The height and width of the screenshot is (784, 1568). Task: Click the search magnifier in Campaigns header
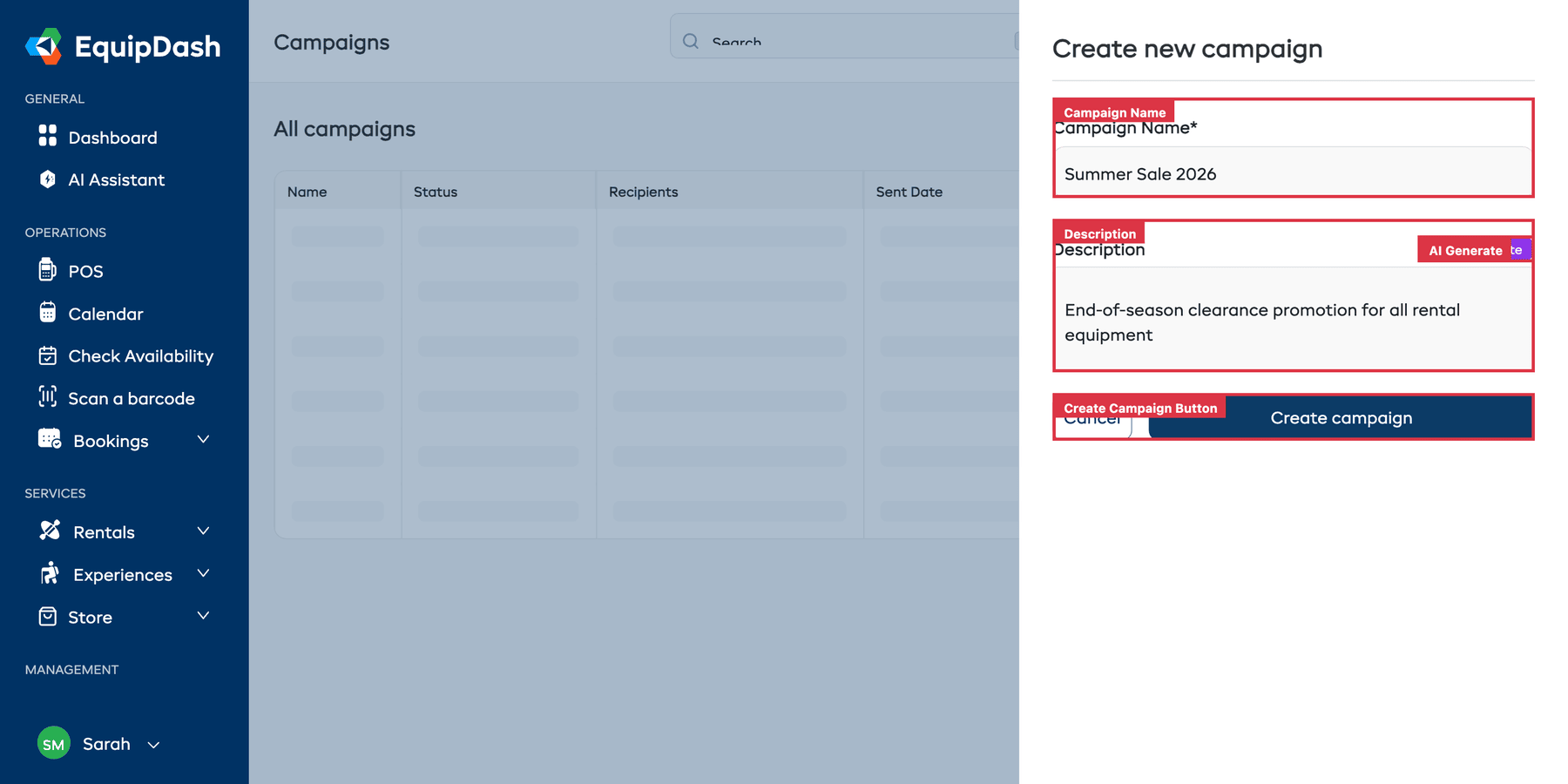coord(691,41)
